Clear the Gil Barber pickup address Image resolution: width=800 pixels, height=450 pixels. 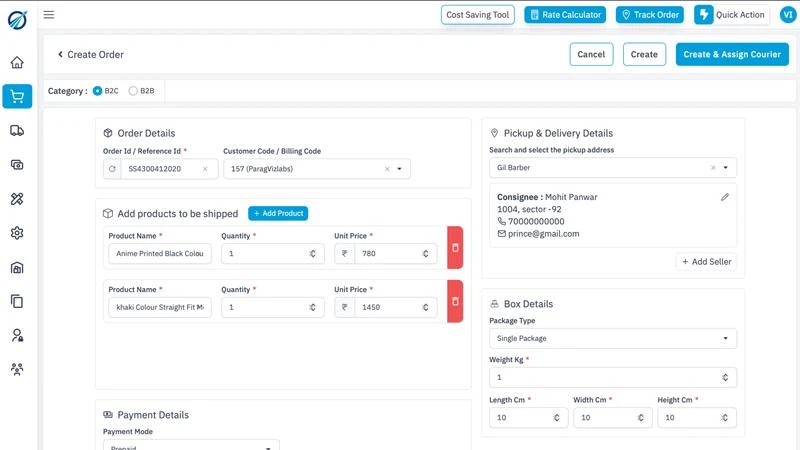tap(713, 168)
